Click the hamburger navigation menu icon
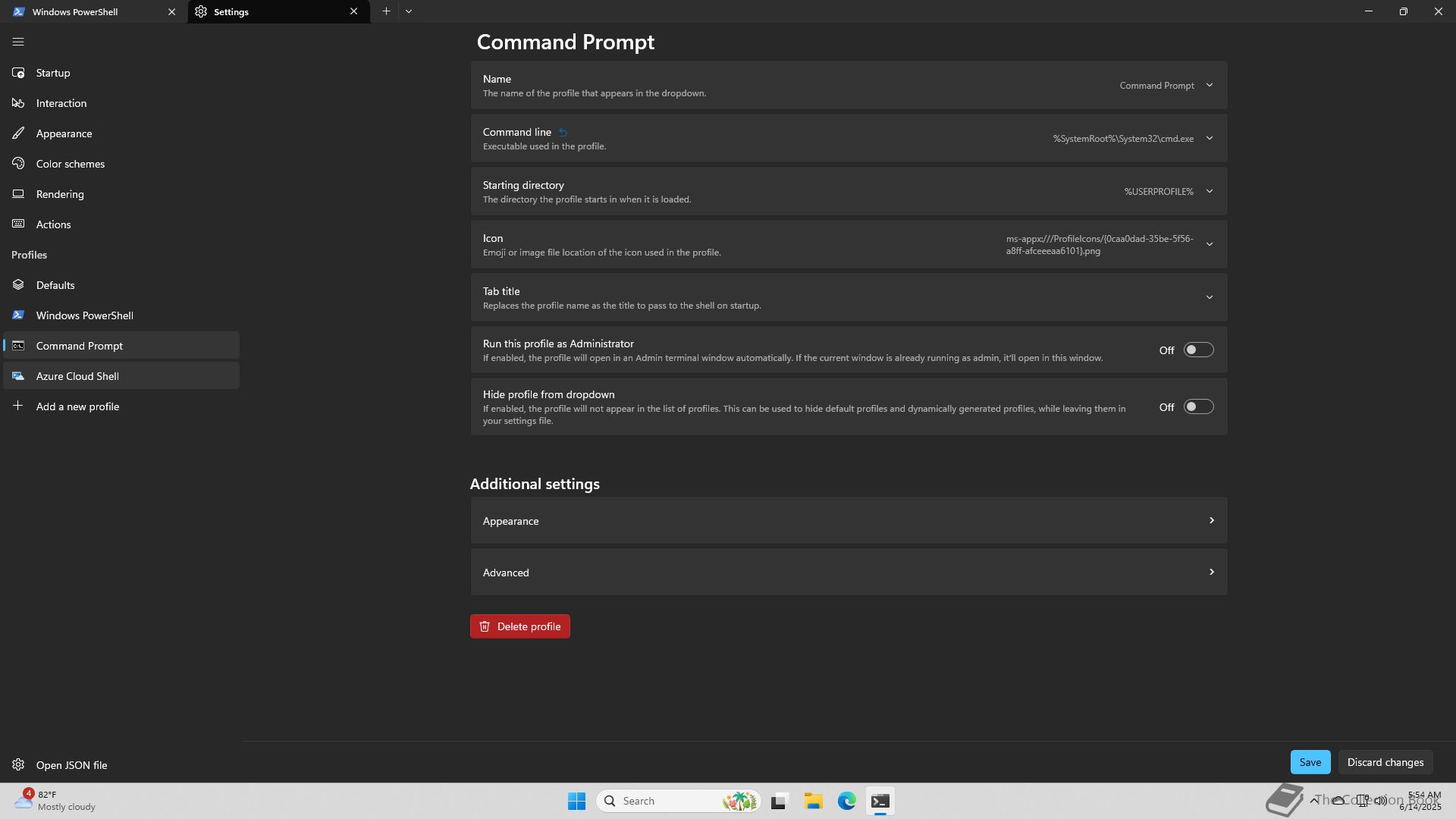 pyautogui.click(x=18, y=42)
